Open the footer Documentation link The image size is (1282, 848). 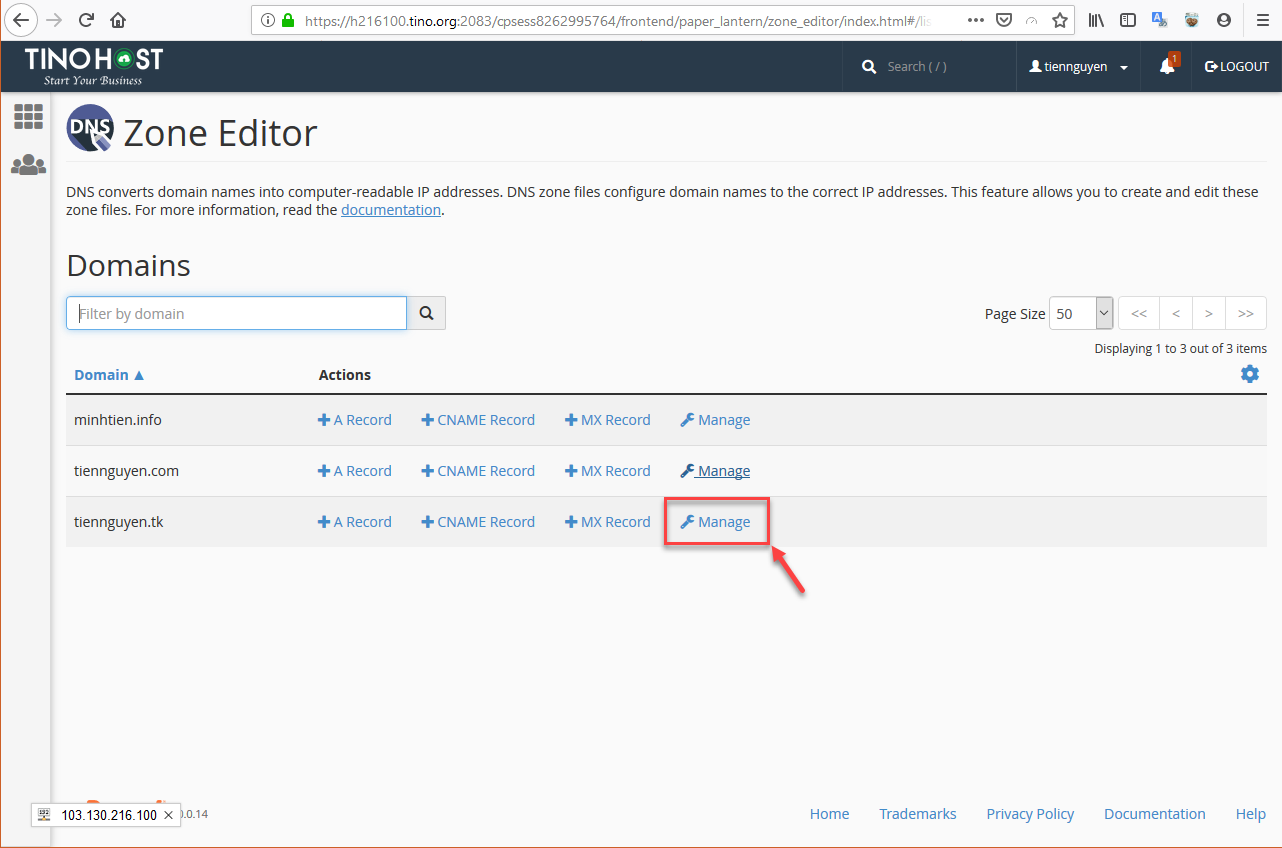coord(1155,814)
